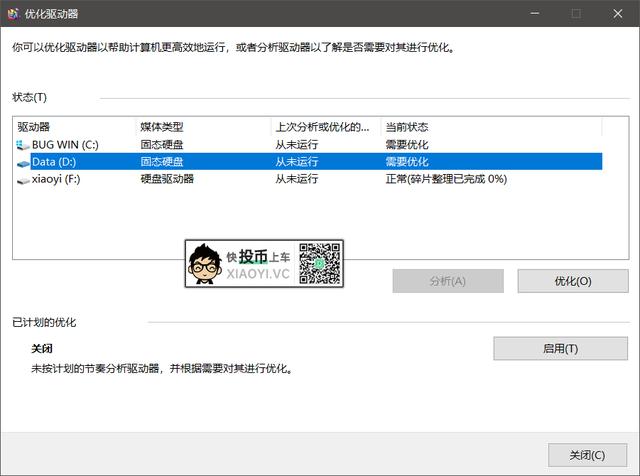Click the Data (D:) drive icon
The width and height of the screenshot is (640, 476).
tap(23, 163)
